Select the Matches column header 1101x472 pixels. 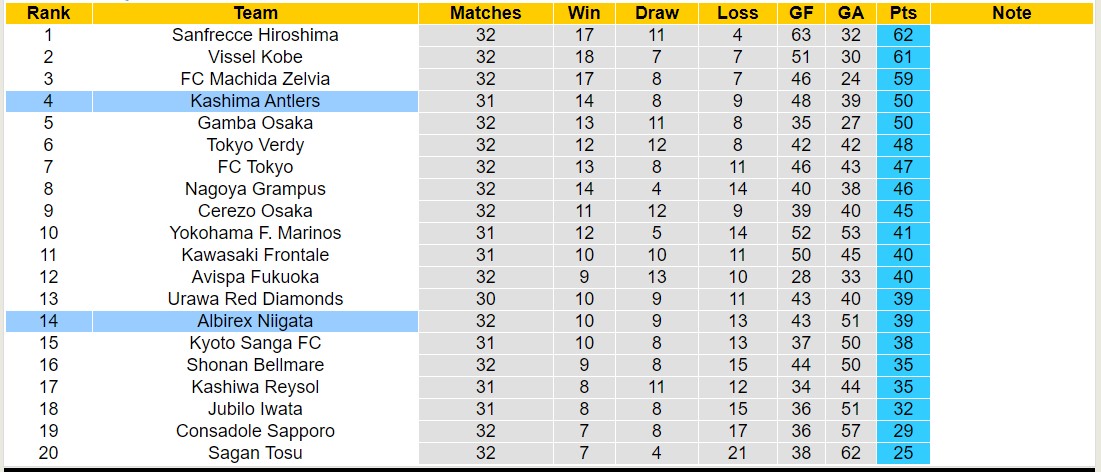click(x=485, y=13)
